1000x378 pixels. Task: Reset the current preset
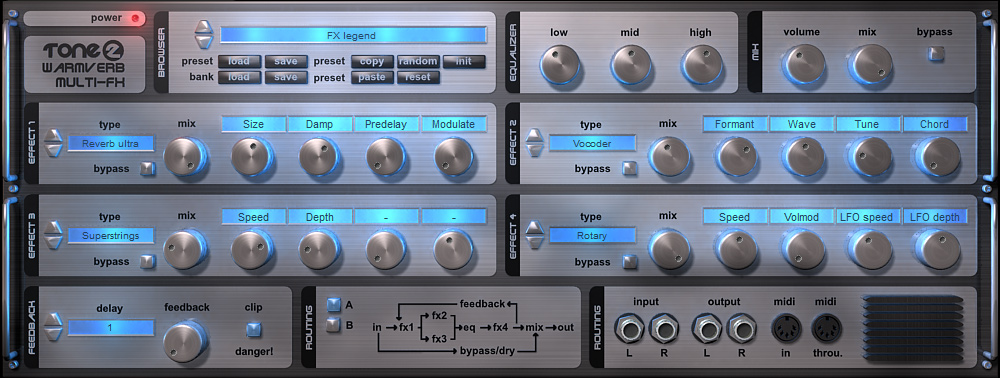coord(418,77)
